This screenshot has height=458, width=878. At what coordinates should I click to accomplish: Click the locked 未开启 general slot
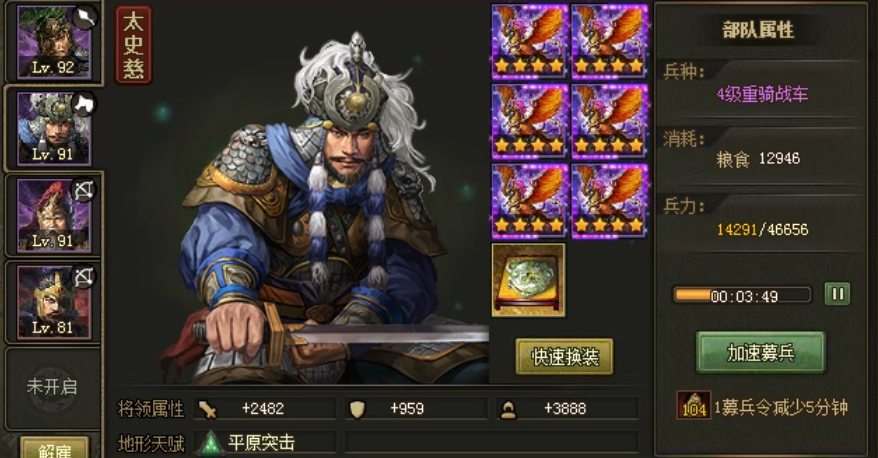point(52,386)
